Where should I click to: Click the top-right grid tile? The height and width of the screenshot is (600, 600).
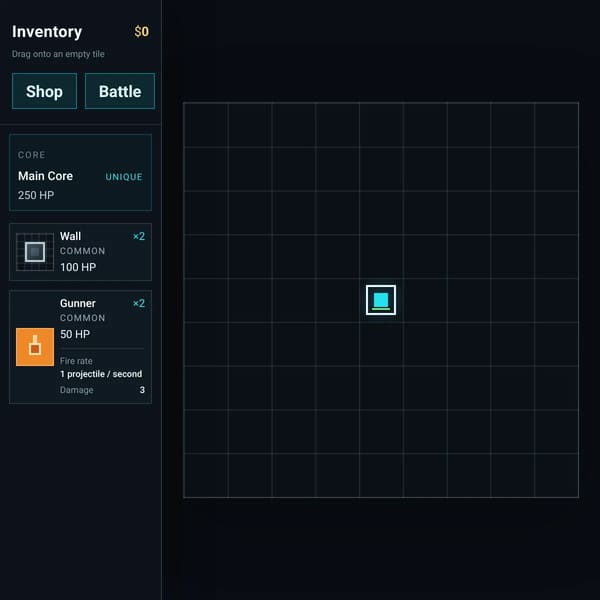point(556,125)
